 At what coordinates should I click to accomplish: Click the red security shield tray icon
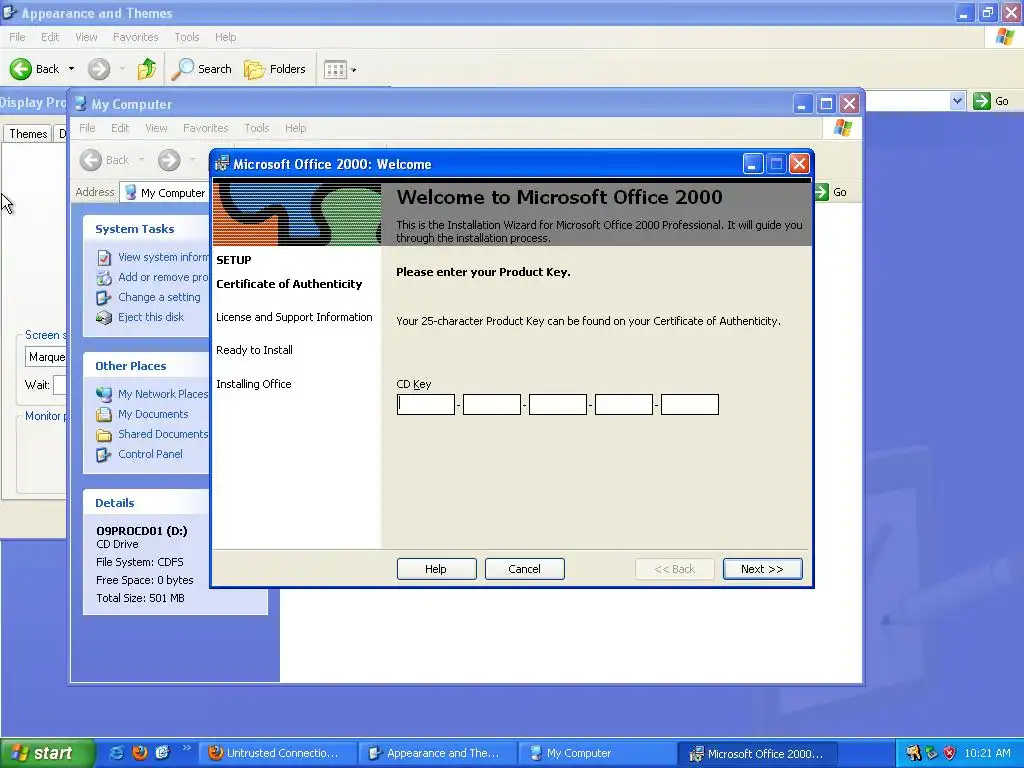[949, 753]
